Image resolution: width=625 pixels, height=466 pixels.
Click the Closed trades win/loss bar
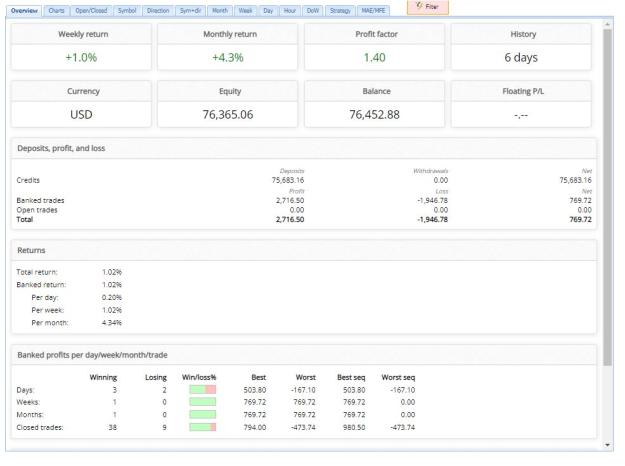coord(202,428)
